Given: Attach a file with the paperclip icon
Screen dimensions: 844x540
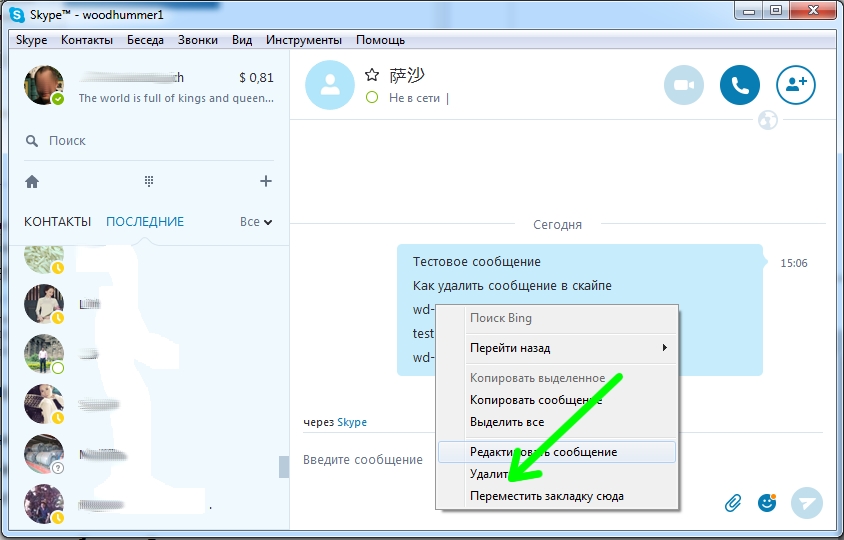Looking at the screenshot, I should (x=733, y=503).
